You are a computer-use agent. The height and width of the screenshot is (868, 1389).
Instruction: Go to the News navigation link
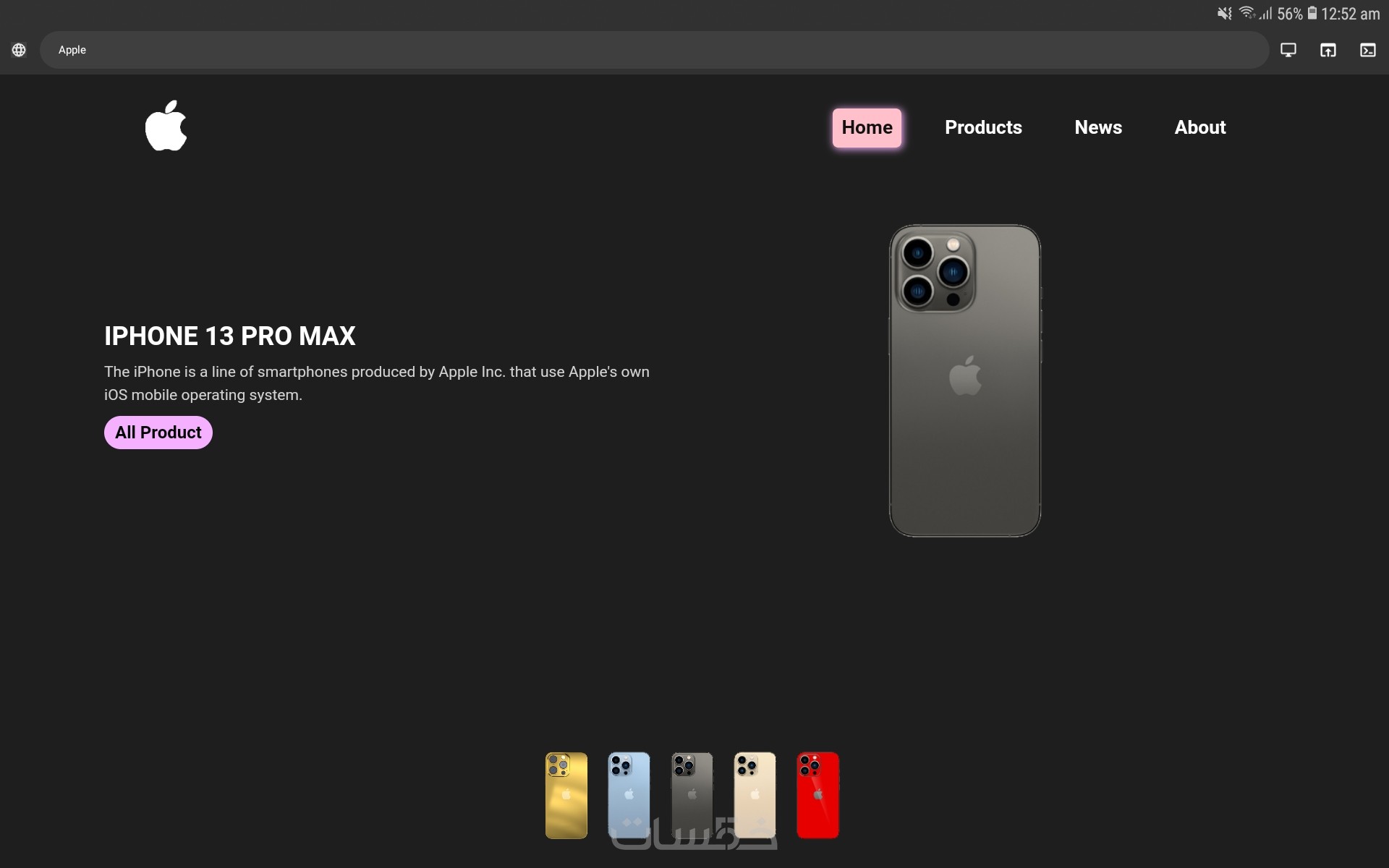pos(1098,127)
